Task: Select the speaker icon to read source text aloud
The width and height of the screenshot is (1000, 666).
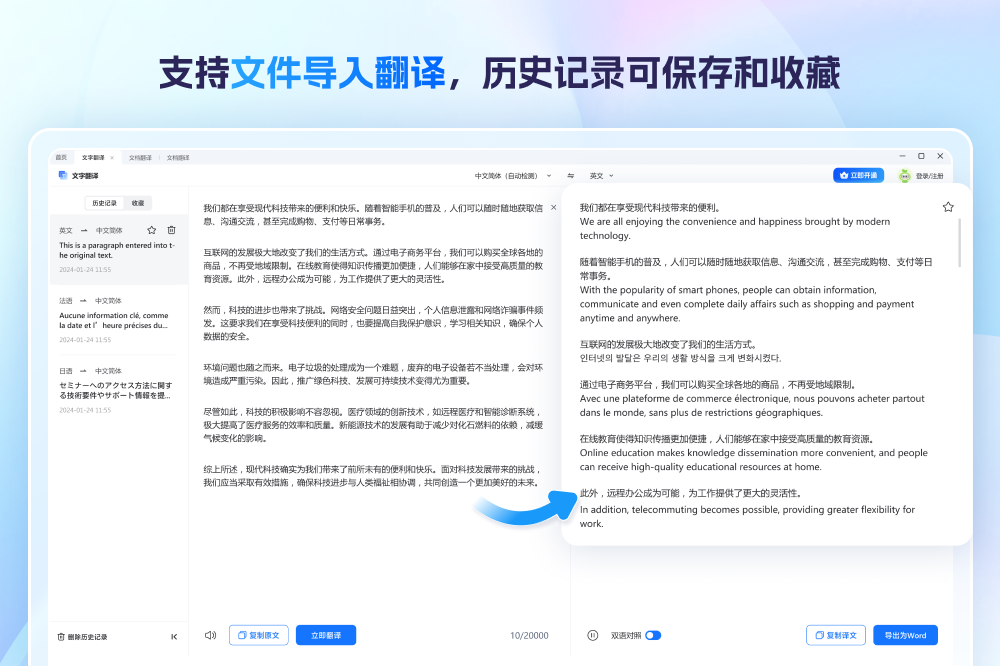Action: coord(209,635)
